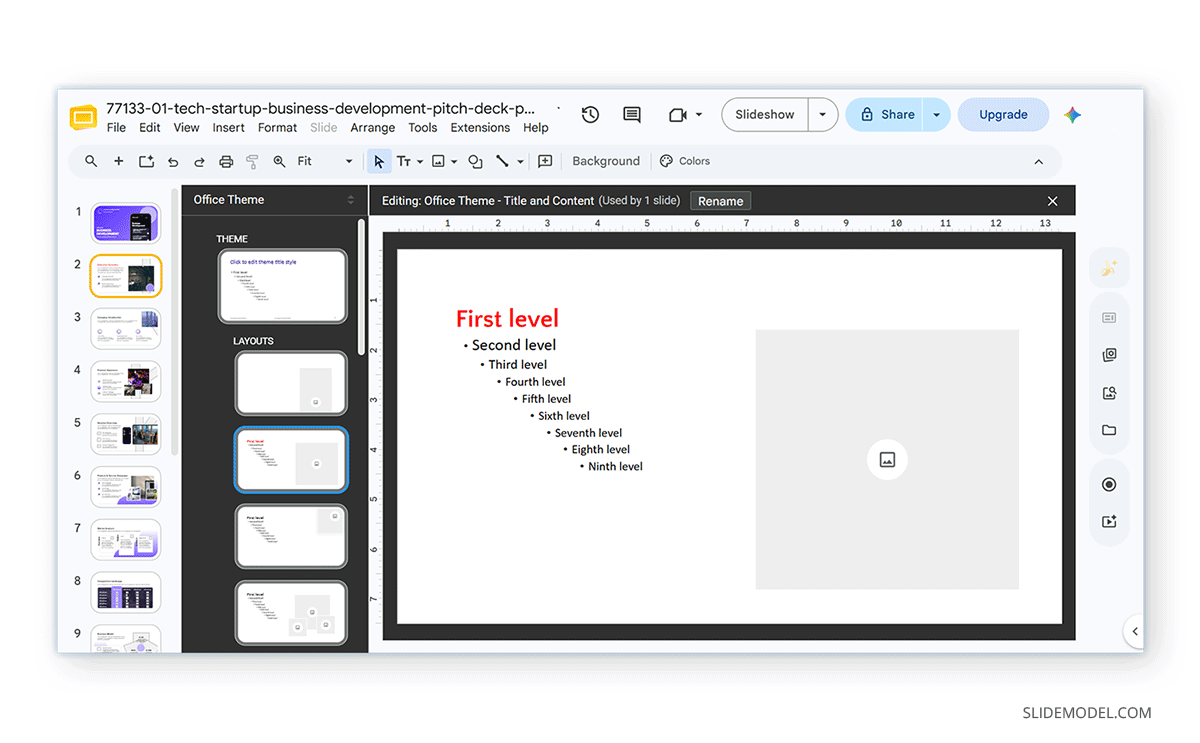Open video call dropdown arrow
Viewport: 1200px width, 743px height.
[x=698, y=115]
